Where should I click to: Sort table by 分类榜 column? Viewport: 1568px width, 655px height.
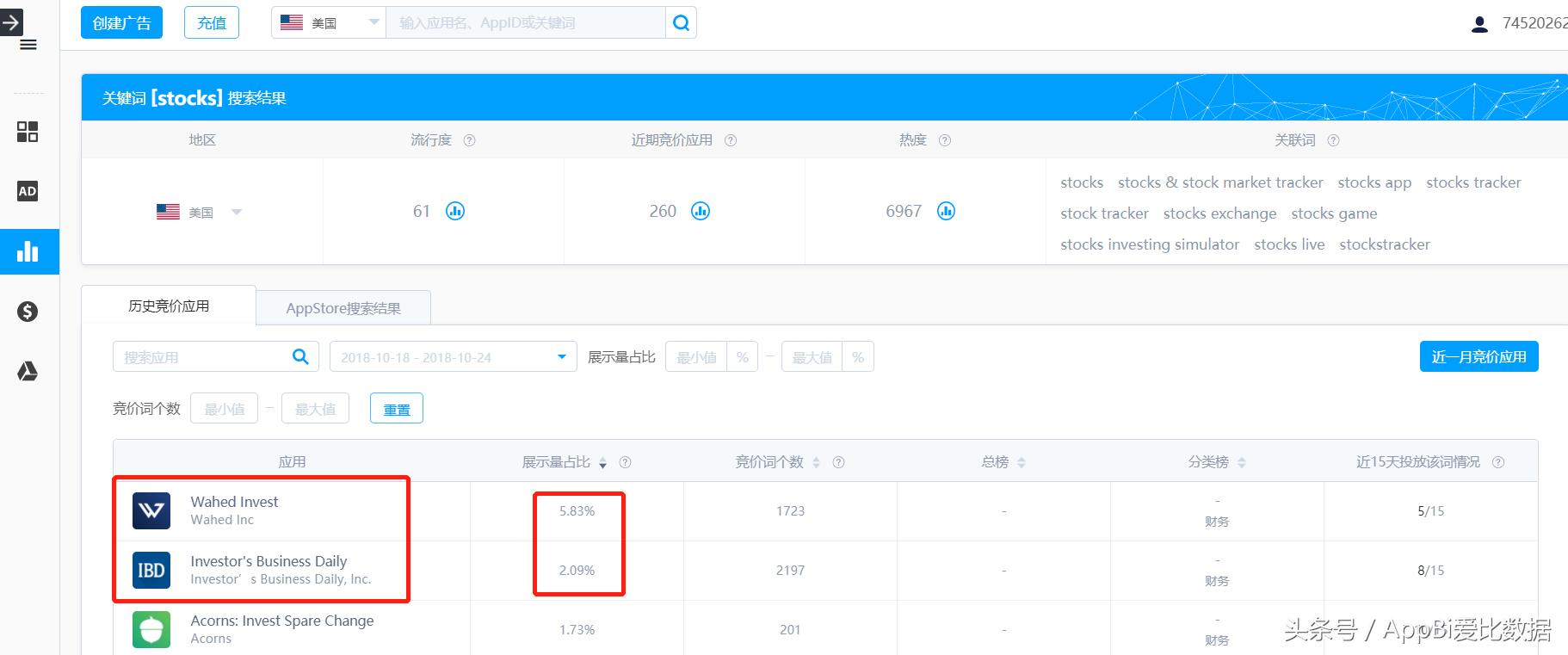click(1241, 462)
